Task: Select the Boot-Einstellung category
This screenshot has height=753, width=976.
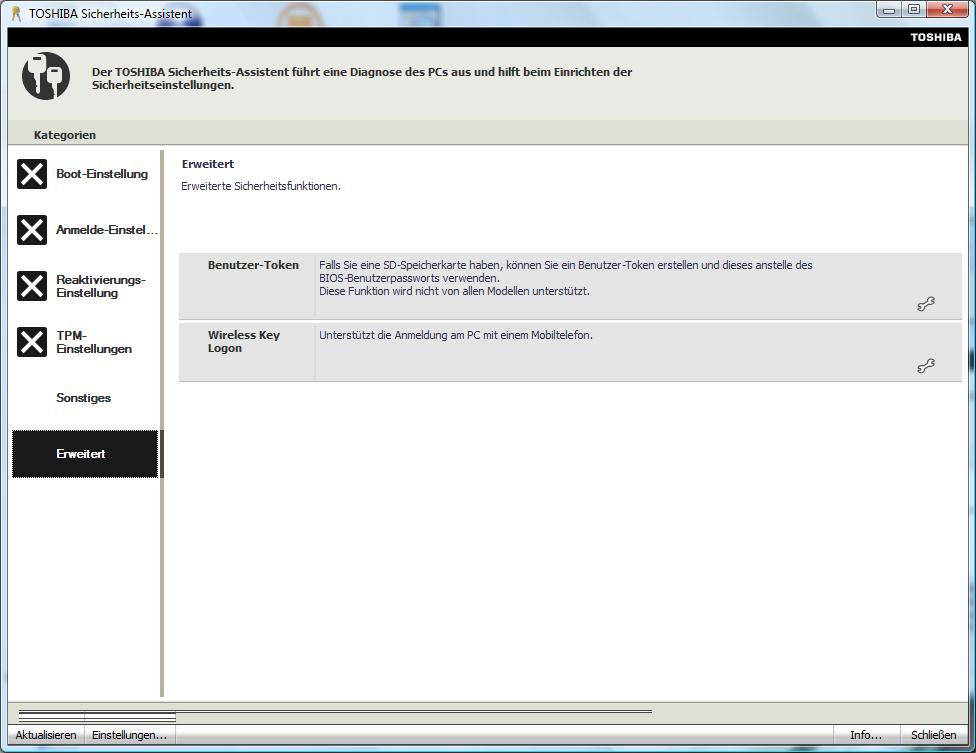Action: pyautogui.click(x=85, y=174)
